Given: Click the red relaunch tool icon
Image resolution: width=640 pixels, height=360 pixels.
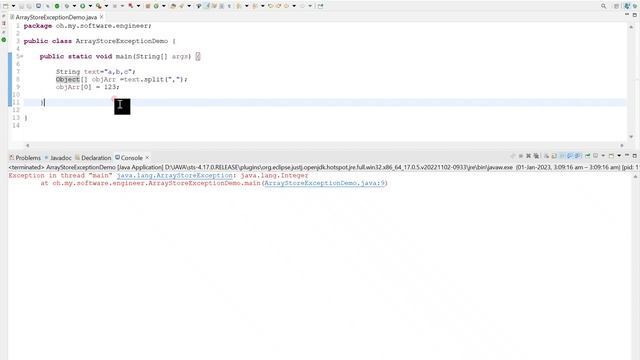Looking at the screenshot, I should tap(131, 6).
